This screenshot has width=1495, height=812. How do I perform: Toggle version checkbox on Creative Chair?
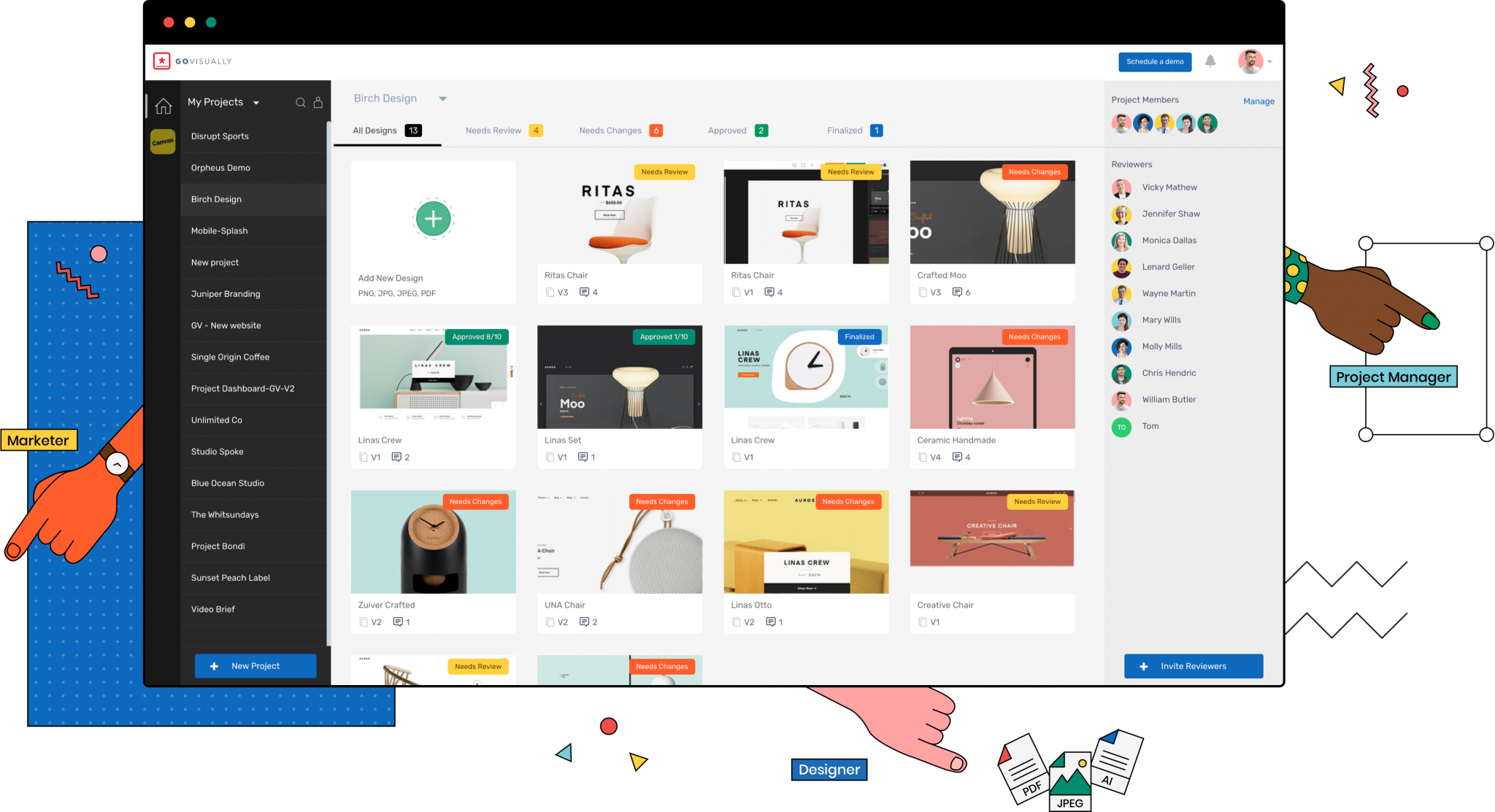point(921,622)
